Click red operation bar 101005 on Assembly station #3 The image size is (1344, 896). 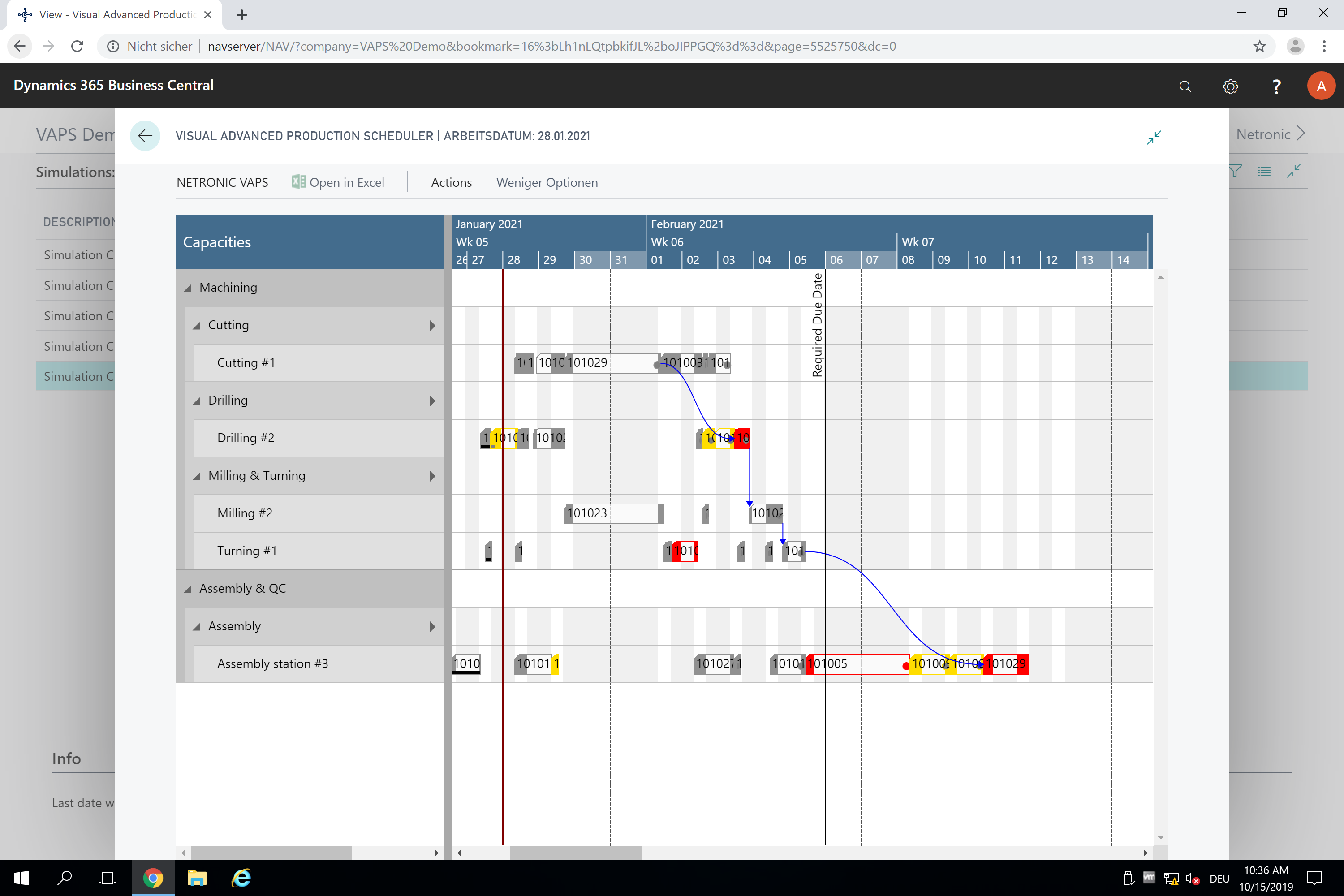click(x=857, y=664)
